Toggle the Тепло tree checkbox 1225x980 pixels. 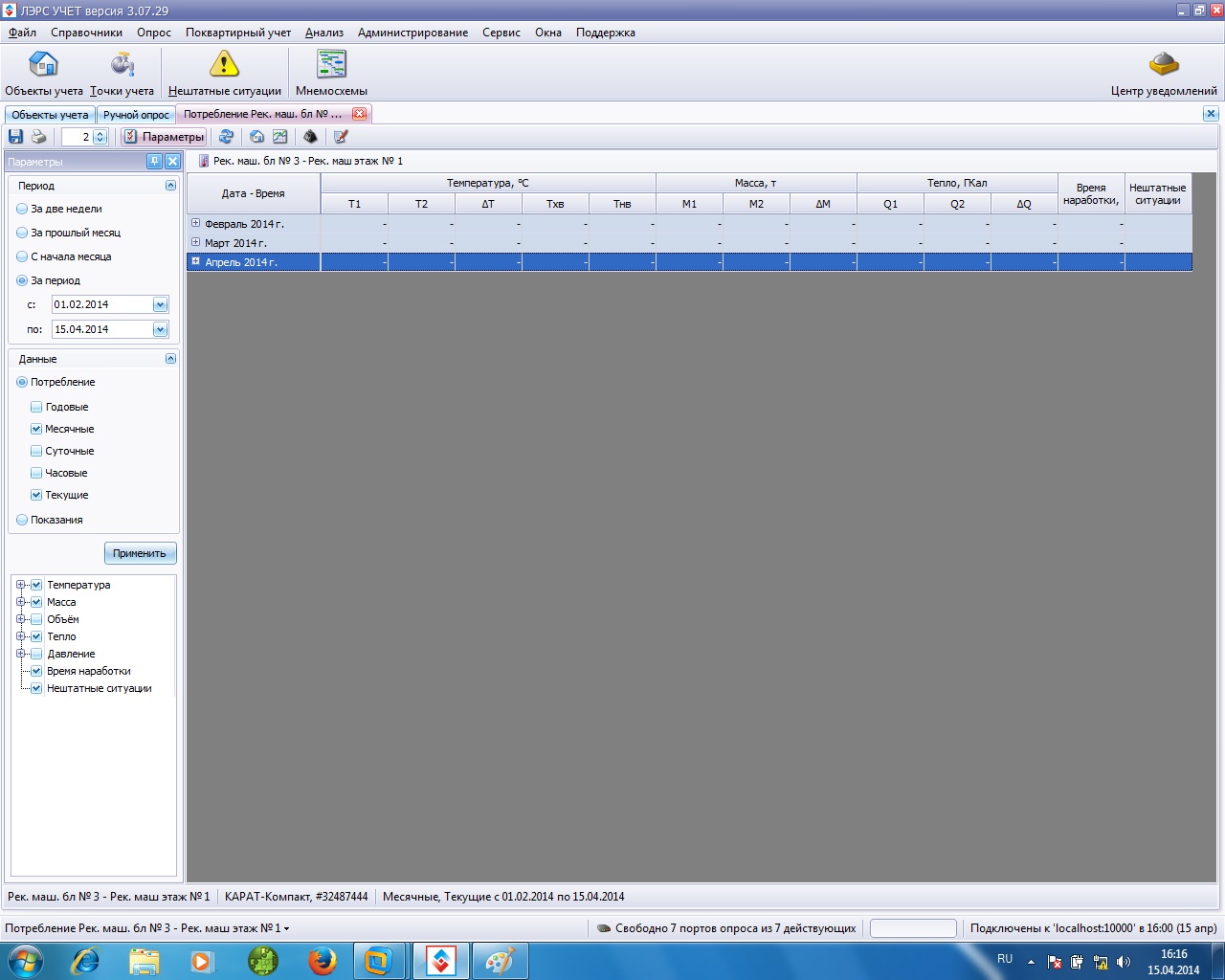(36, 636)
